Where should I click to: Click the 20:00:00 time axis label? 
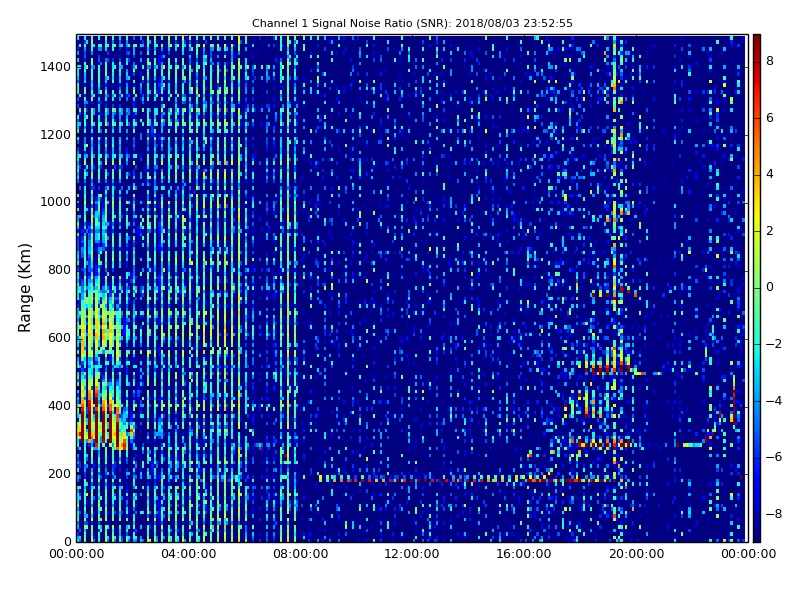pyautogui.click(x=637, y=554)
